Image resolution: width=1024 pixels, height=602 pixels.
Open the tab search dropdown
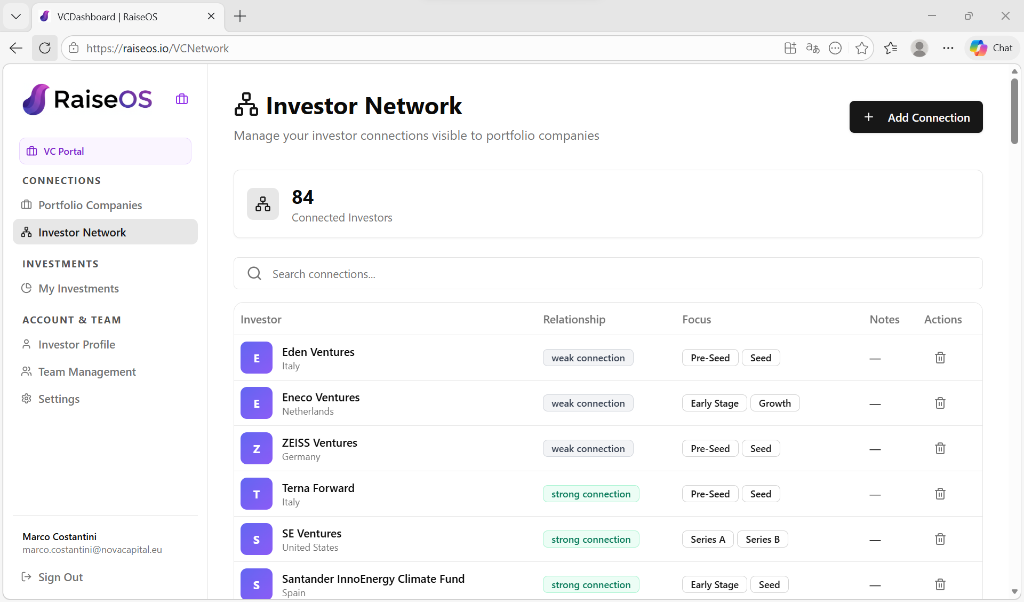click(x=16, y=16)
